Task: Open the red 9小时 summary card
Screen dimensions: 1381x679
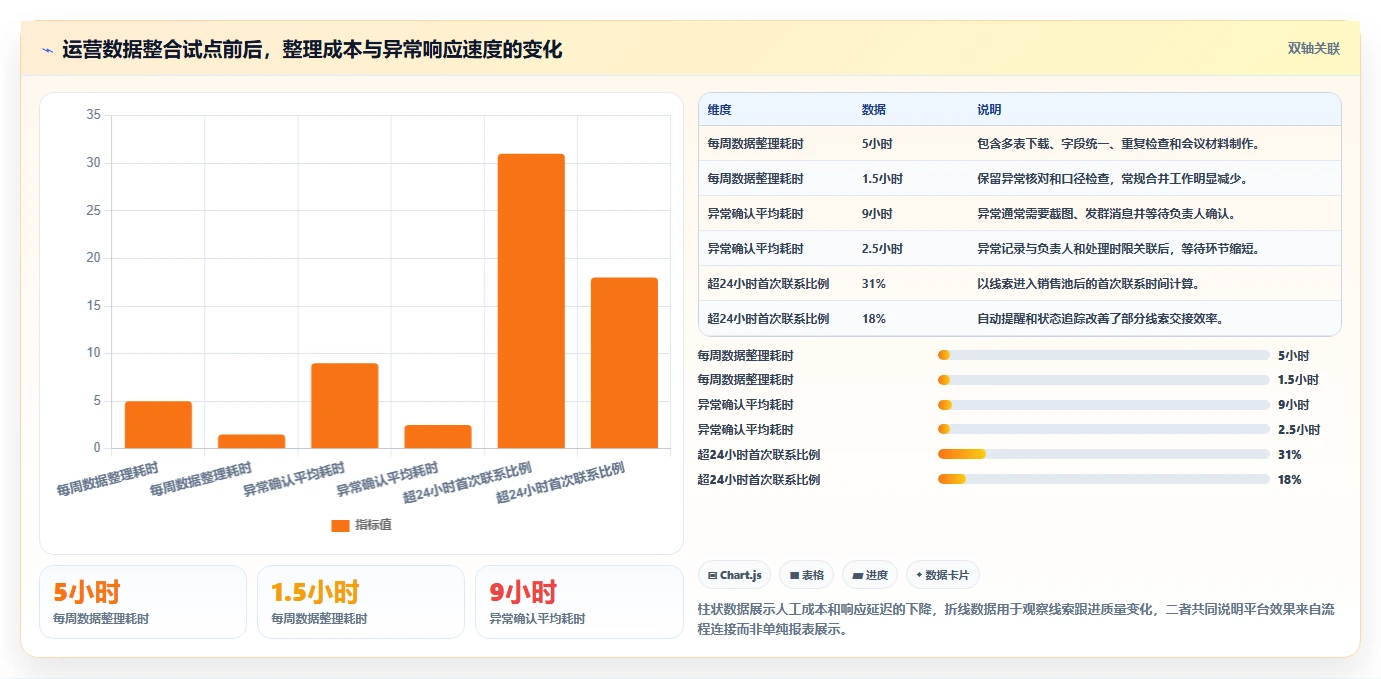Action: tap(579, 602)
